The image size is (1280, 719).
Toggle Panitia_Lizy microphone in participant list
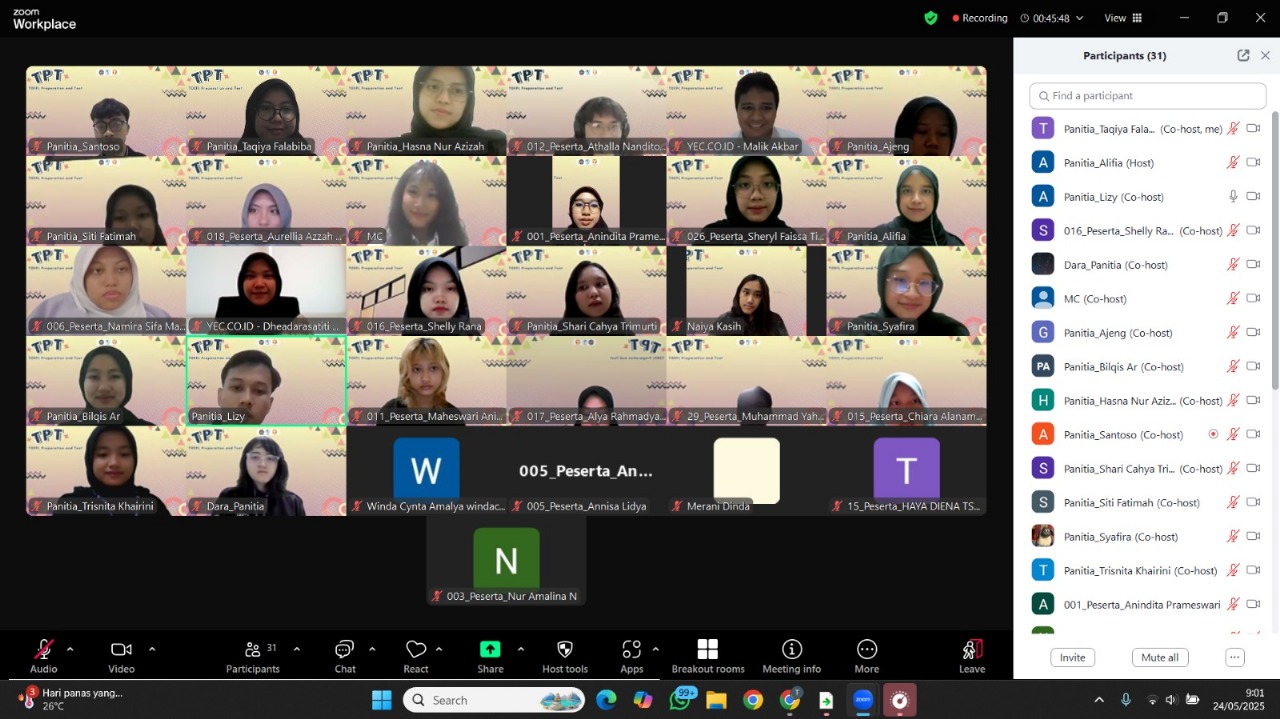pos(1233,197)
